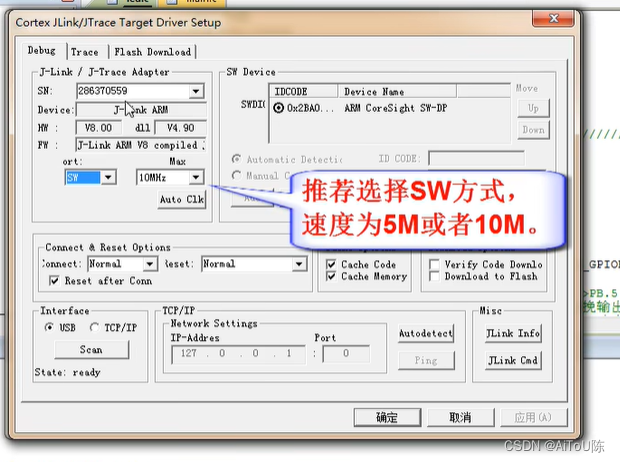Viewport: 620px width, 462px height.
Task: Open the Trace tab
Action: click(85, 52)
